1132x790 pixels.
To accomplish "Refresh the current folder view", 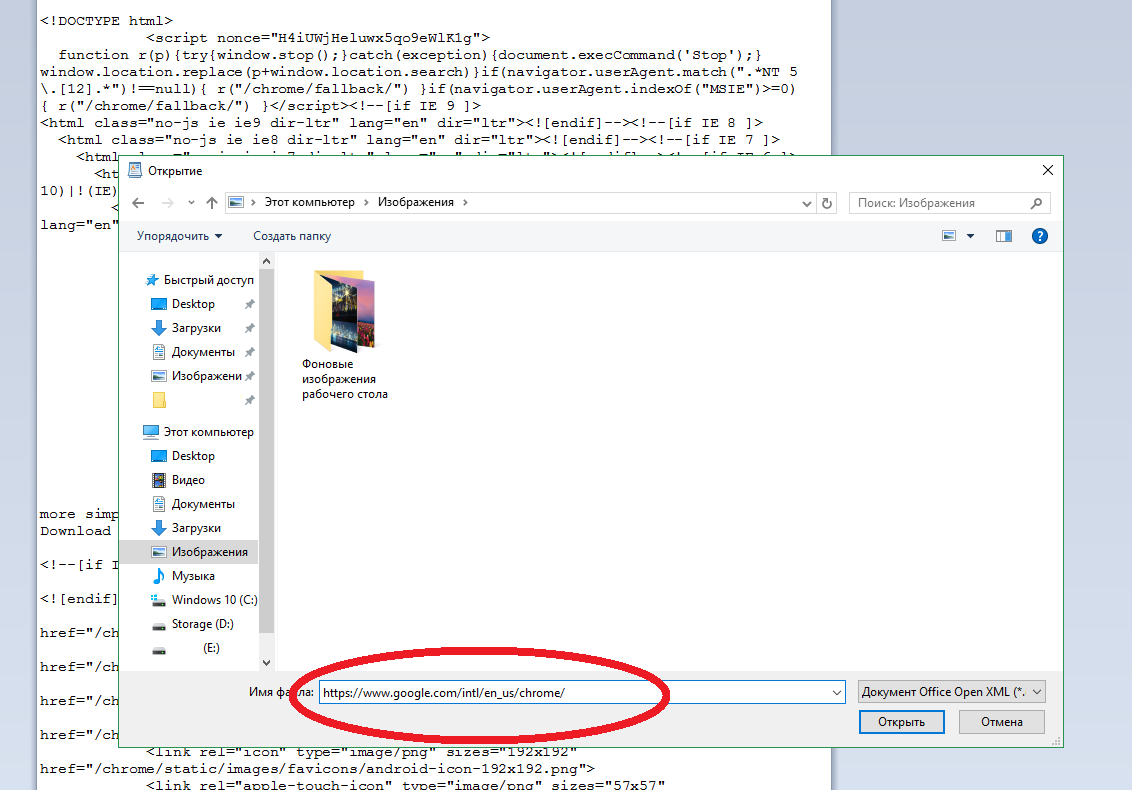I will coord(827,203).
